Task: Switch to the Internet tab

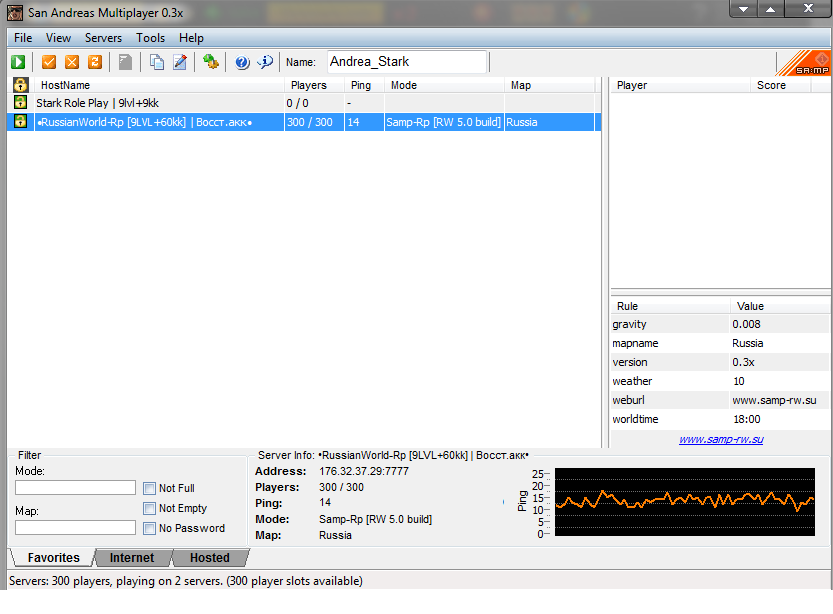Action: point(132,558)
